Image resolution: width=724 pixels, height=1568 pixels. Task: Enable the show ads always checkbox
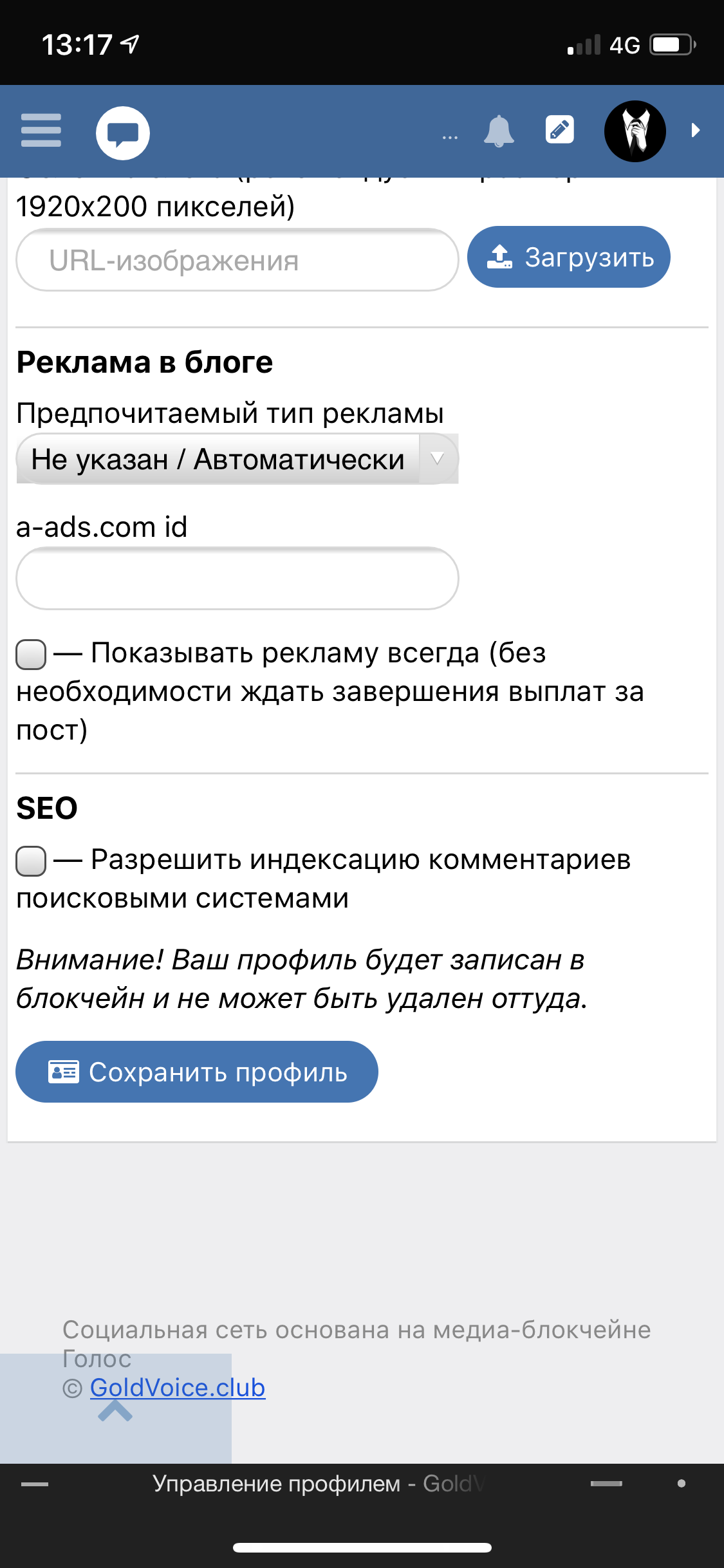[31, 655]
